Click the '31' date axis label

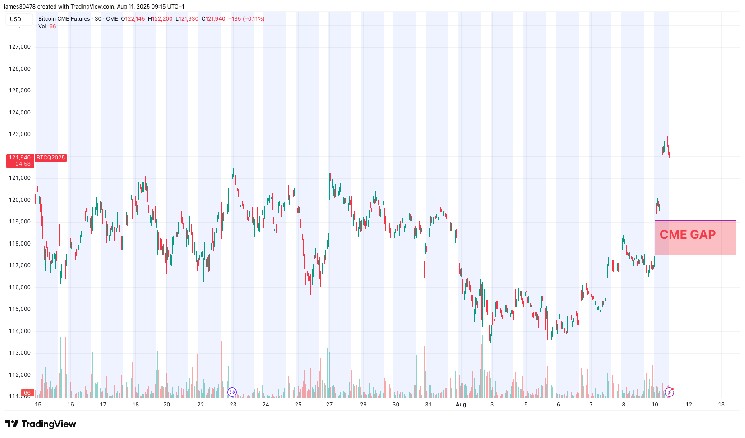428,404
